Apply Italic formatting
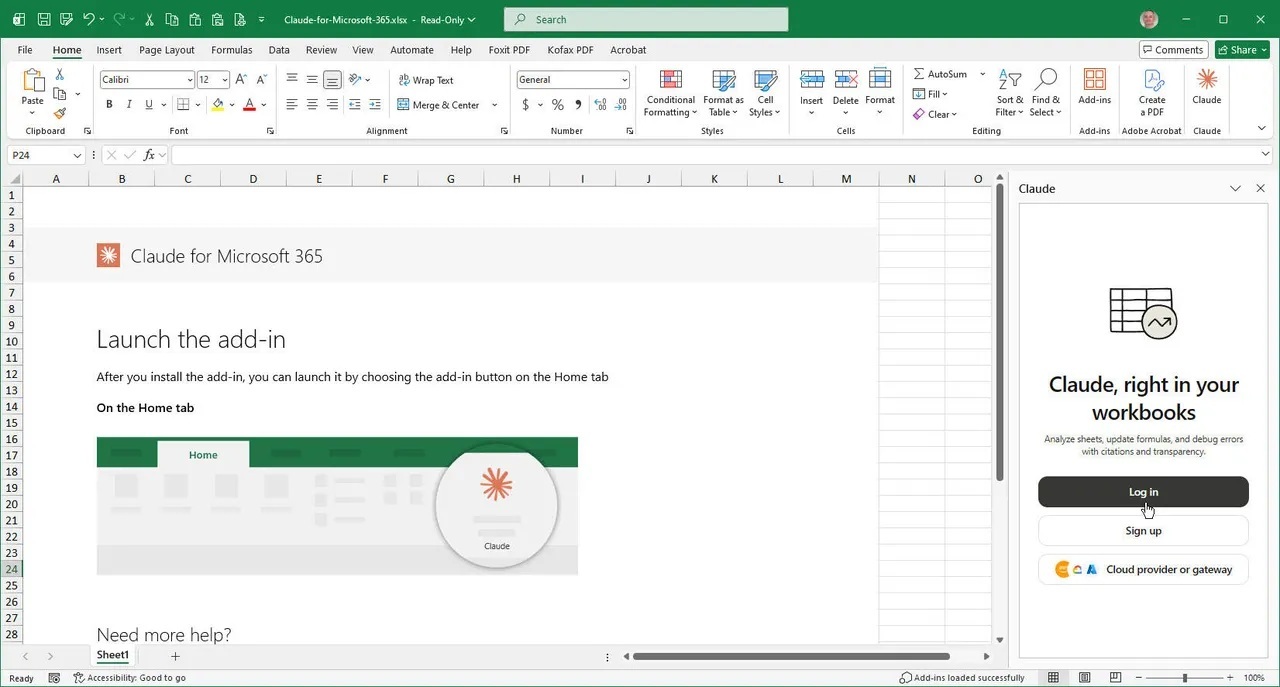This screenshot has width=1280, height=687. point(129,105)
